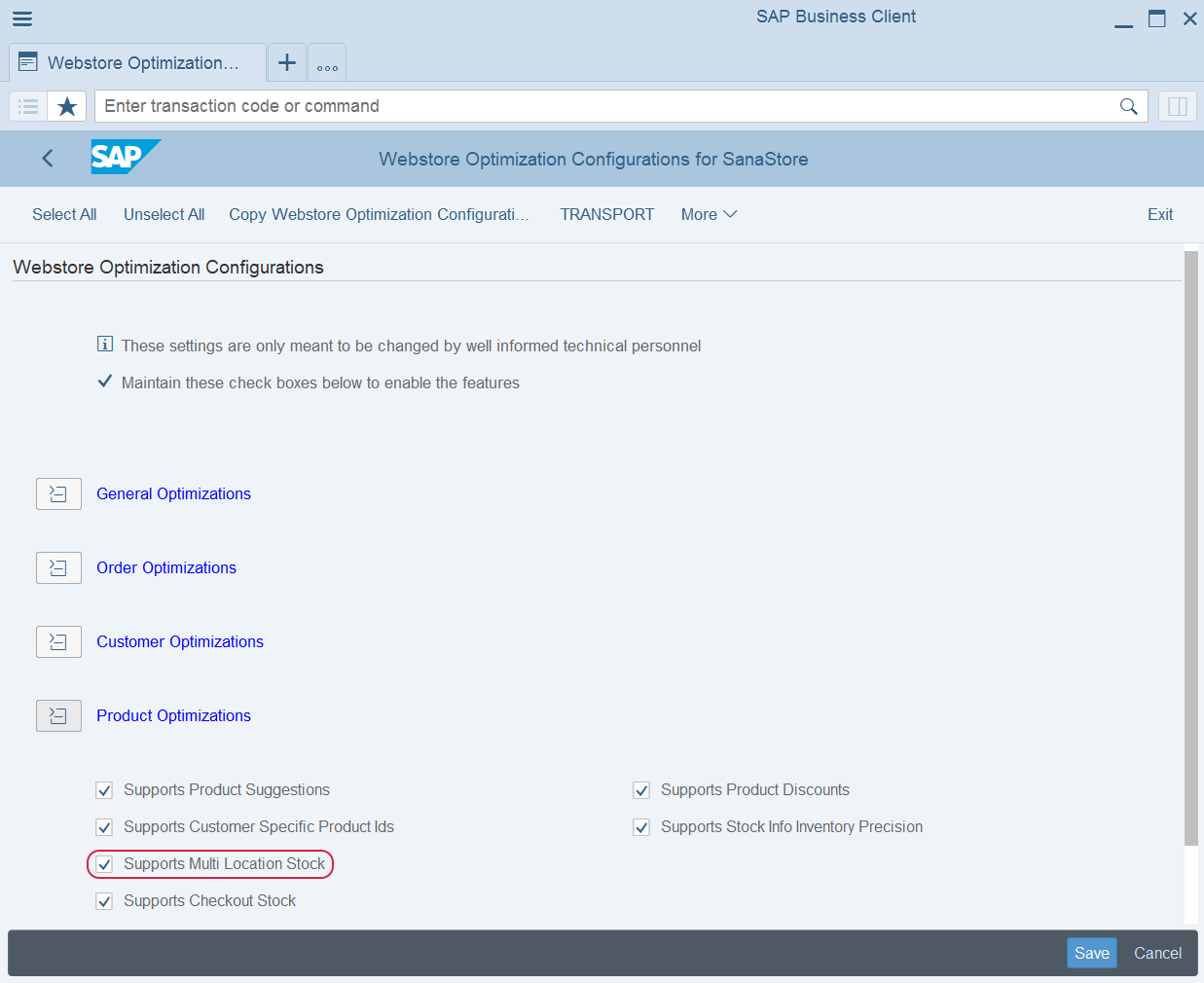
Task: Switch to Webstore Optimization tab
Action: coord(137,62)
